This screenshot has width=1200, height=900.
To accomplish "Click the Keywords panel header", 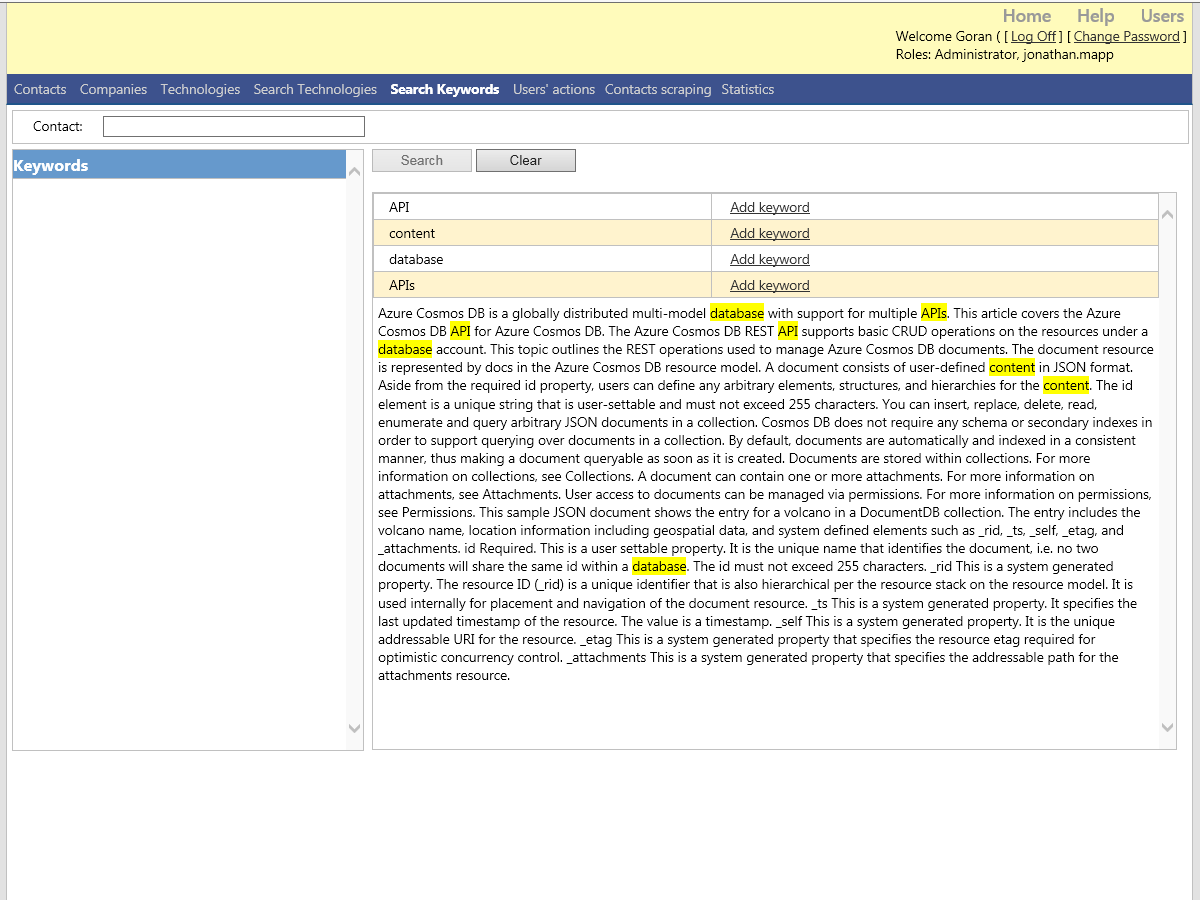I will click(179, 165).
